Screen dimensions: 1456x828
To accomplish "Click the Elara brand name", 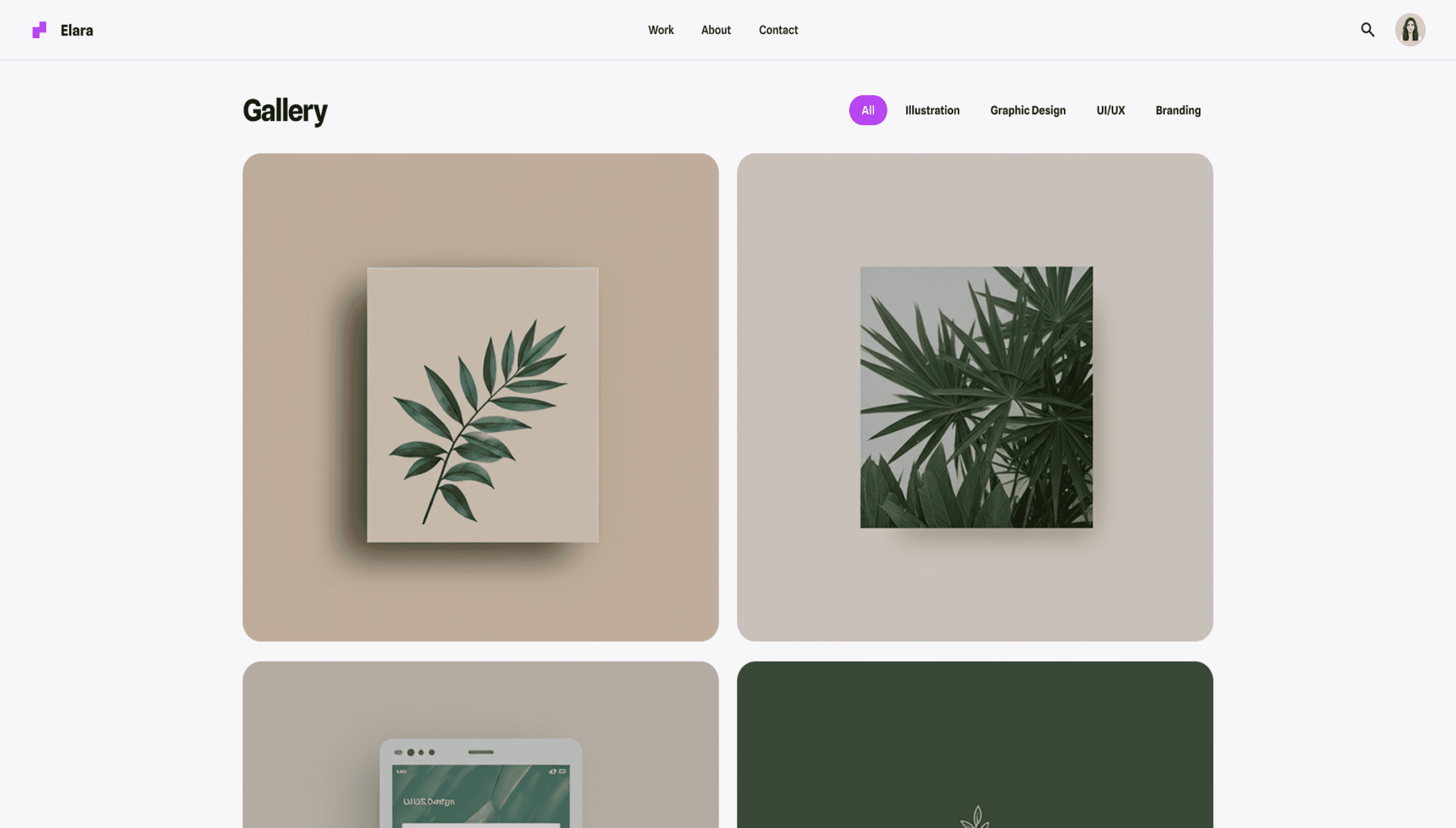I will coord(77,30).
